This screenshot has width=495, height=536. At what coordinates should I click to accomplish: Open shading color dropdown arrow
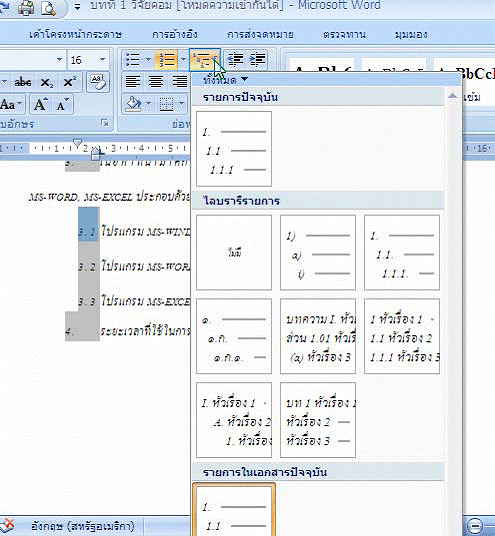click(x=148, y=104)
